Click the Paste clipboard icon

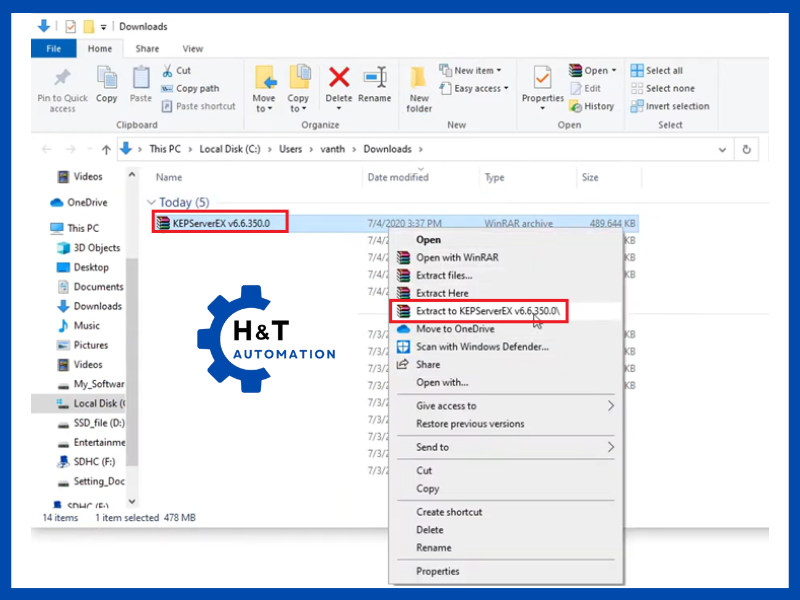pyautogui.click(x=141, y=78)
